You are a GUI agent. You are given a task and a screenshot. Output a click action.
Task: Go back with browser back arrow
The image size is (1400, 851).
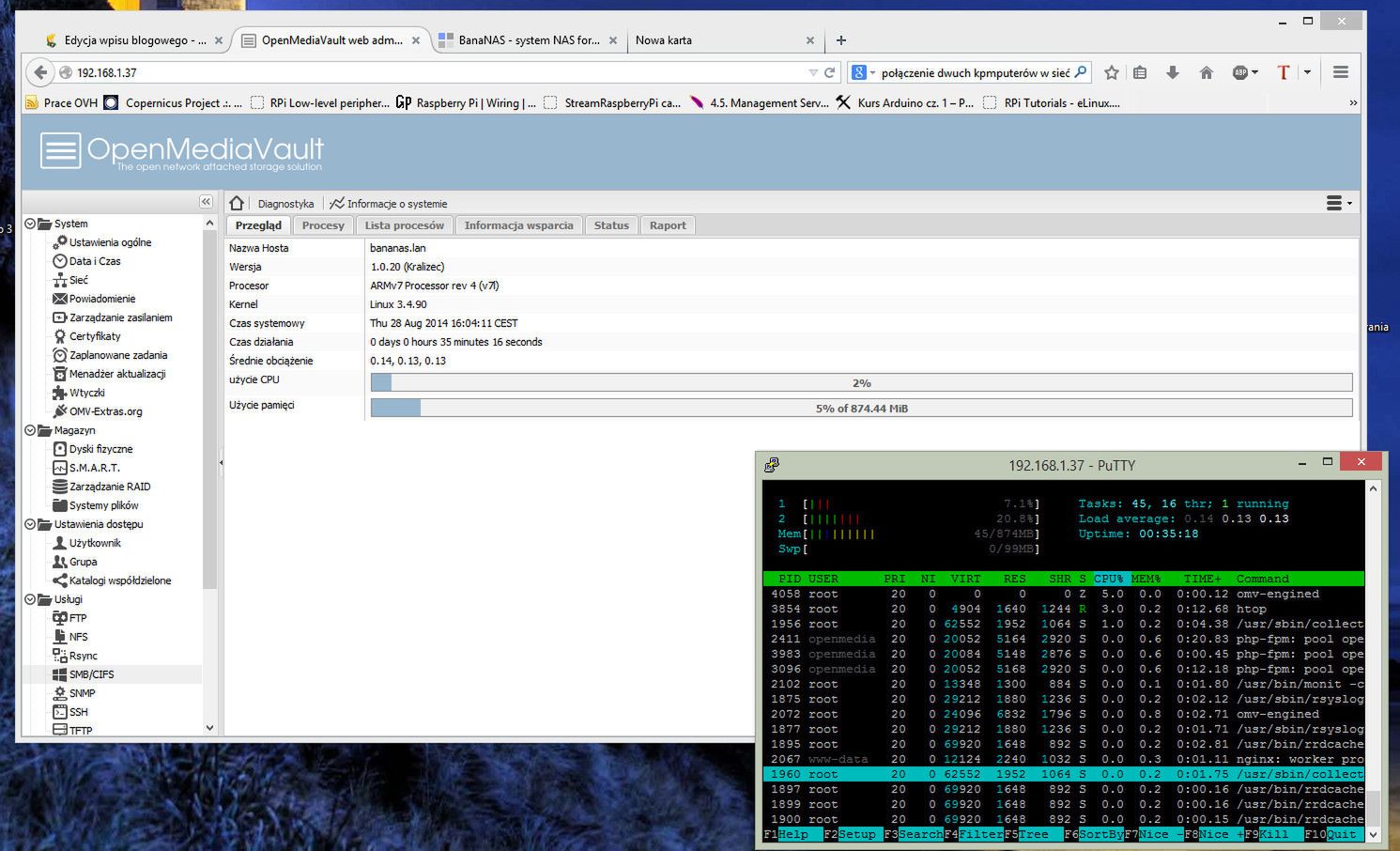[39, 72]
